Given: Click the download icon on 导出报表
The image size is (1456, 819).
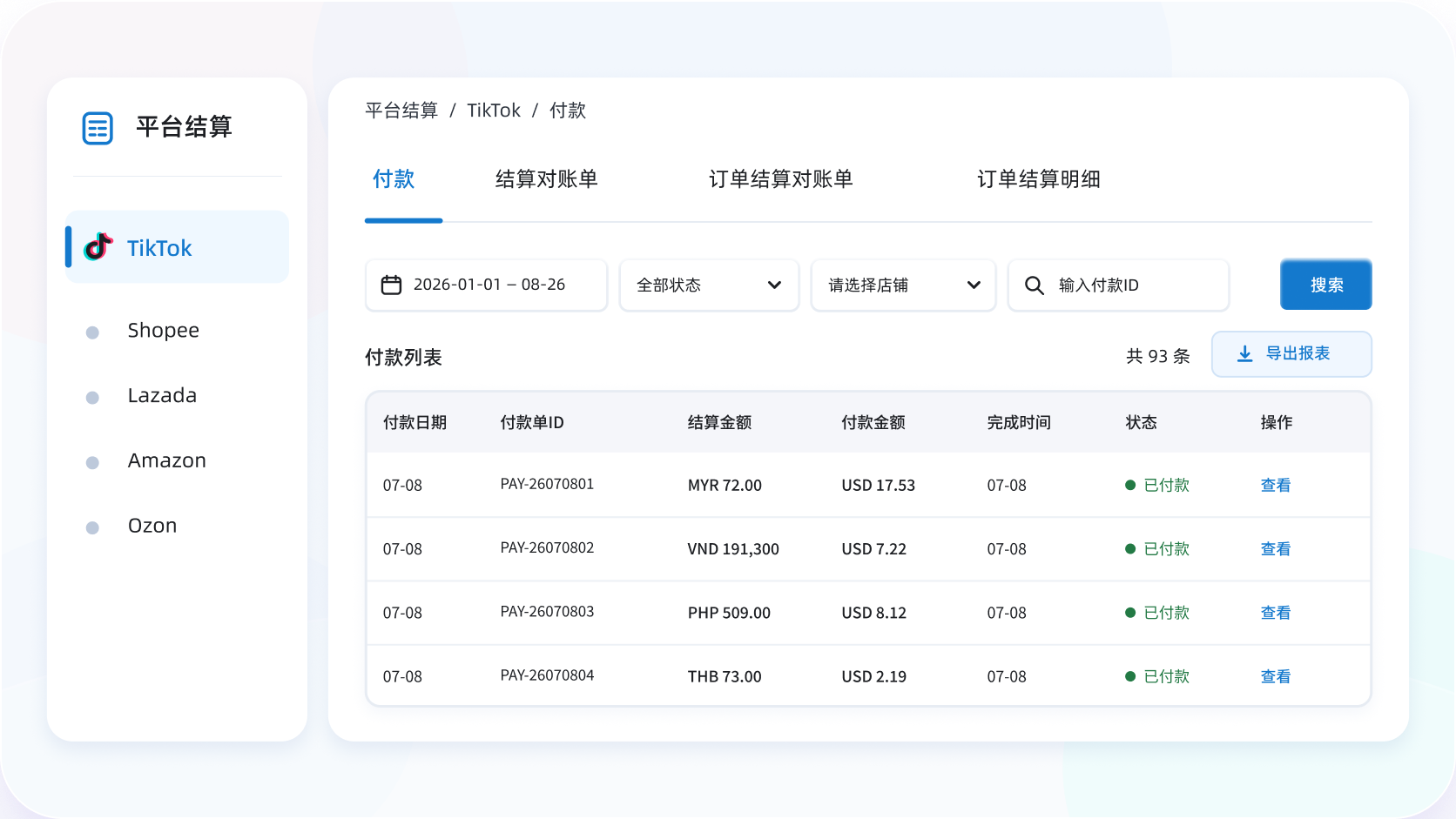Looking at the screenshot, I should tap(1245, 353).
